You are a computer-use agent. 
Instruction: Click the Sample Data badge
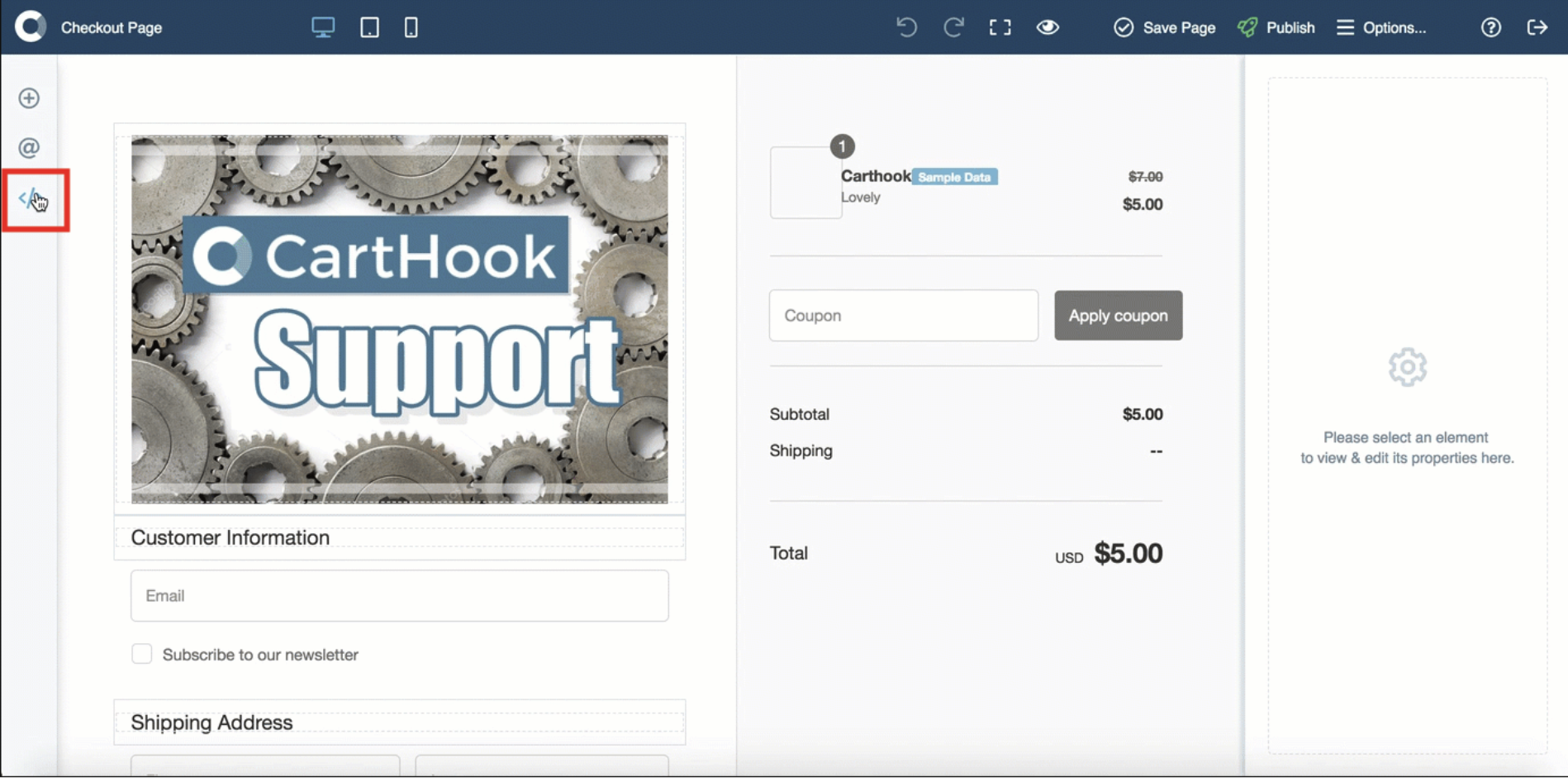pyautogui.click(x=955, y=177)
